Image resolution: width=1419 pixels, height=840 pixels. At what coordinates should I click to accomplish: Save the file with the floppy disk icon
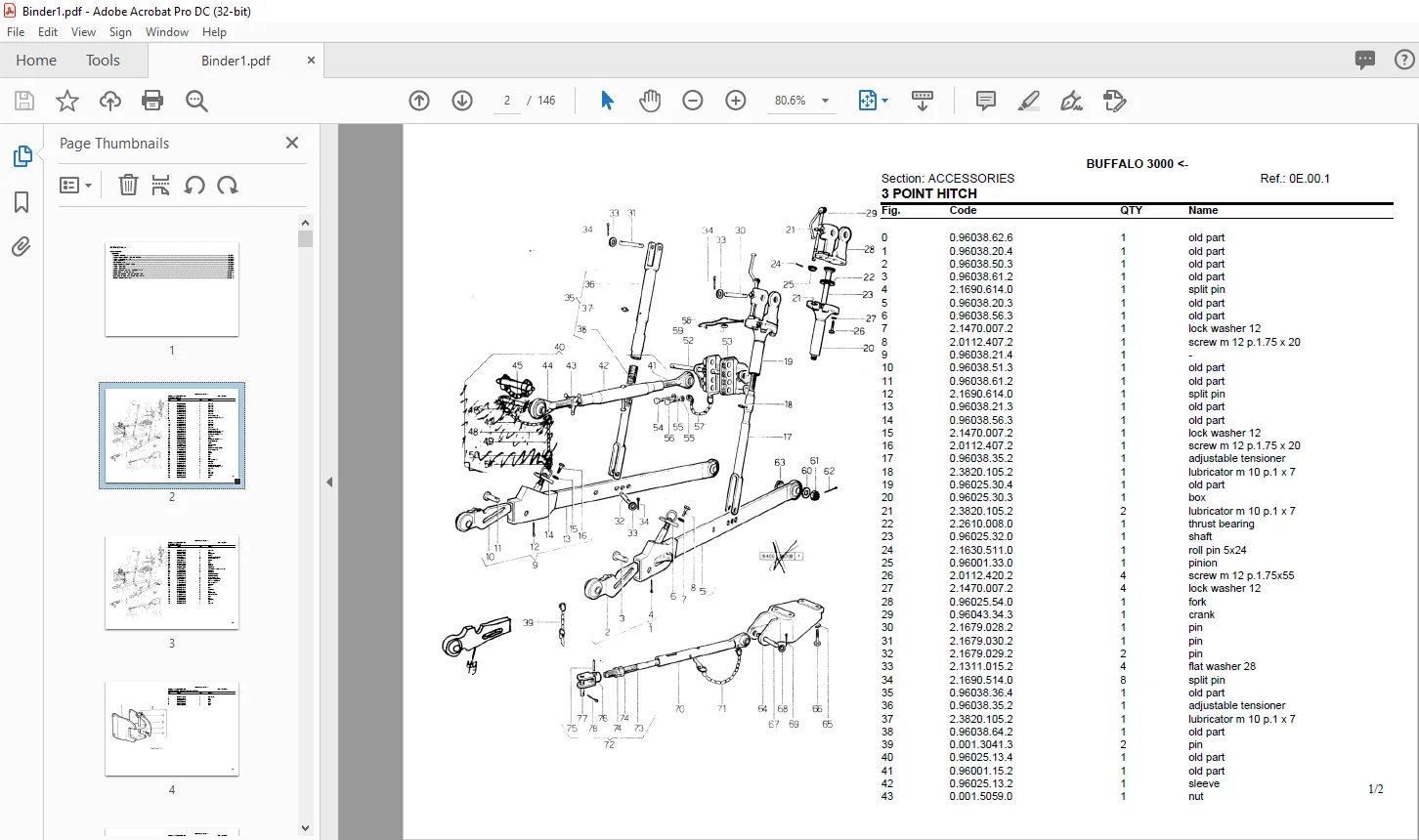click(x=24, y=101)
